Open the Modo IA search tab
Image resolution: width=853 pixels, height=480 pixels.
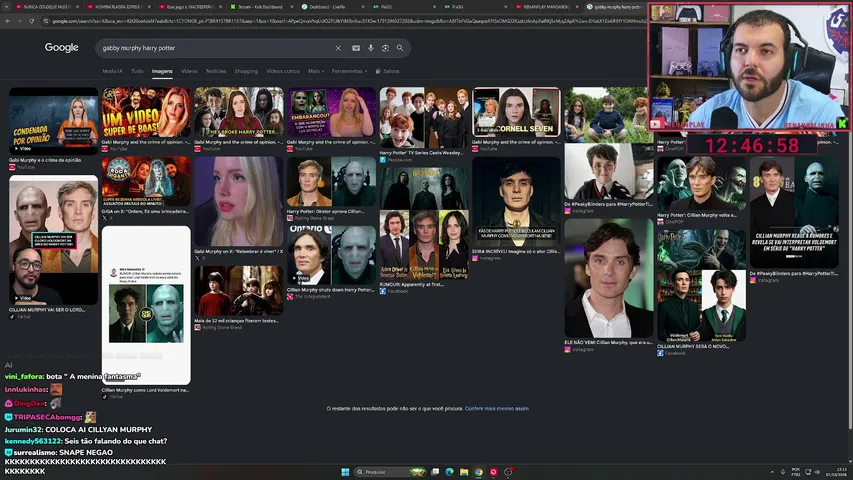[x=112, y=71]
